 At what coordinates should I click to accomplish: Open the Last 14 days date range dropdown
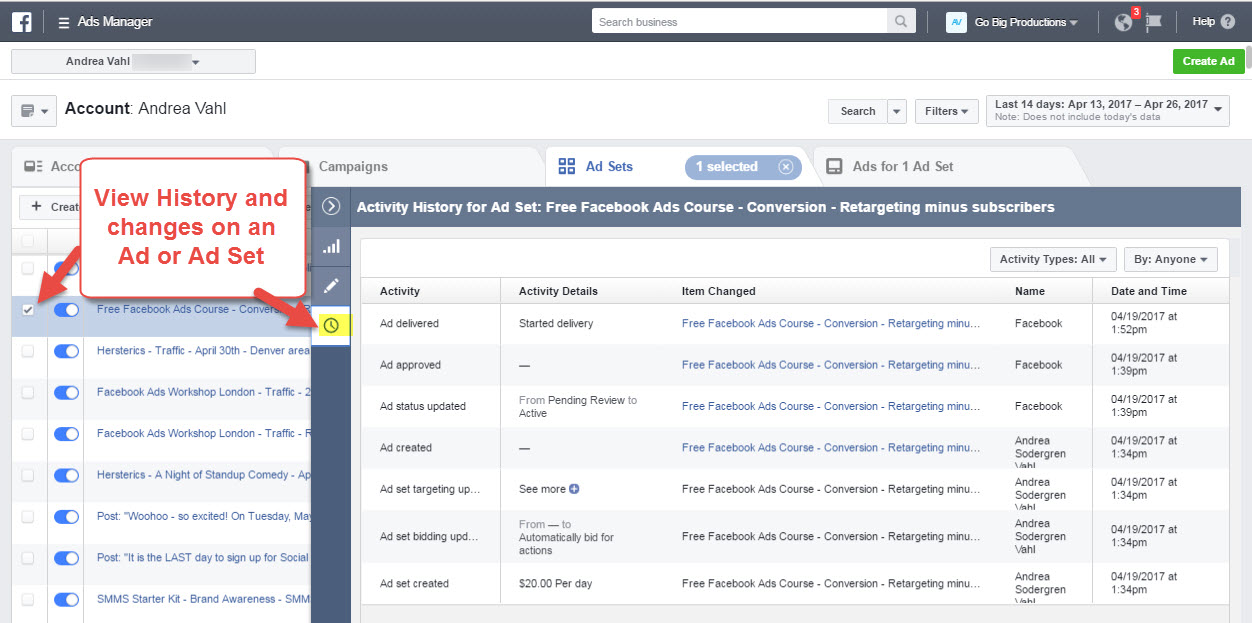click(1108, 110)
